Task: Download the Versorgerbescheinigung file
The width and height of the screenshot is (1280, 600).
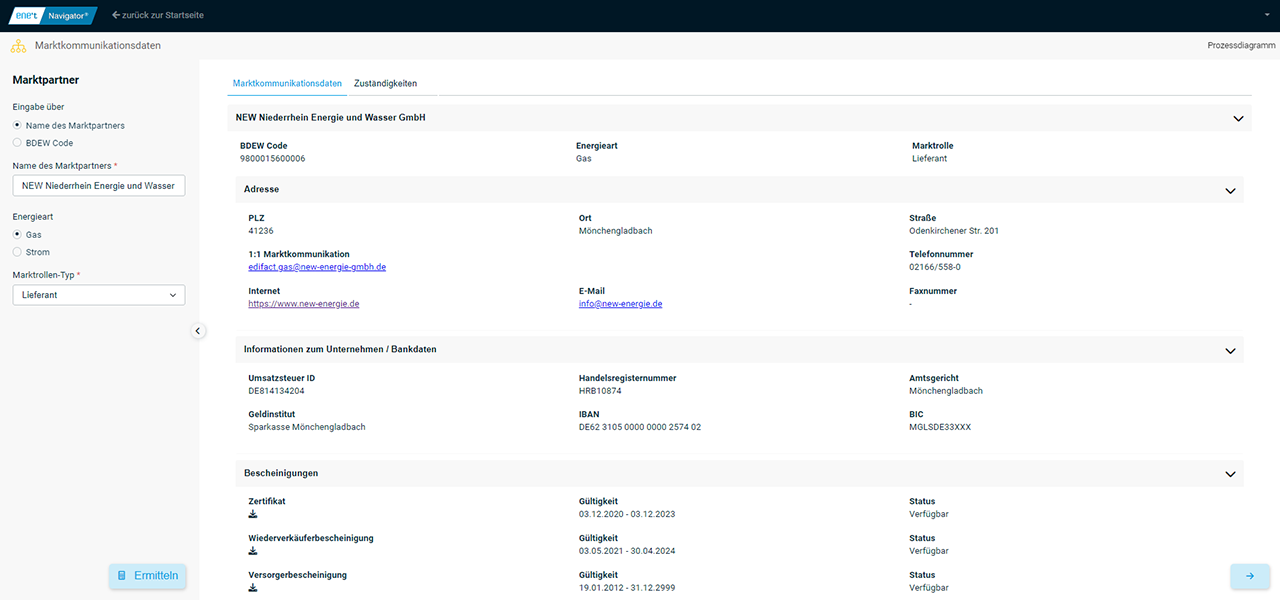Action: [x=253, y=588]
